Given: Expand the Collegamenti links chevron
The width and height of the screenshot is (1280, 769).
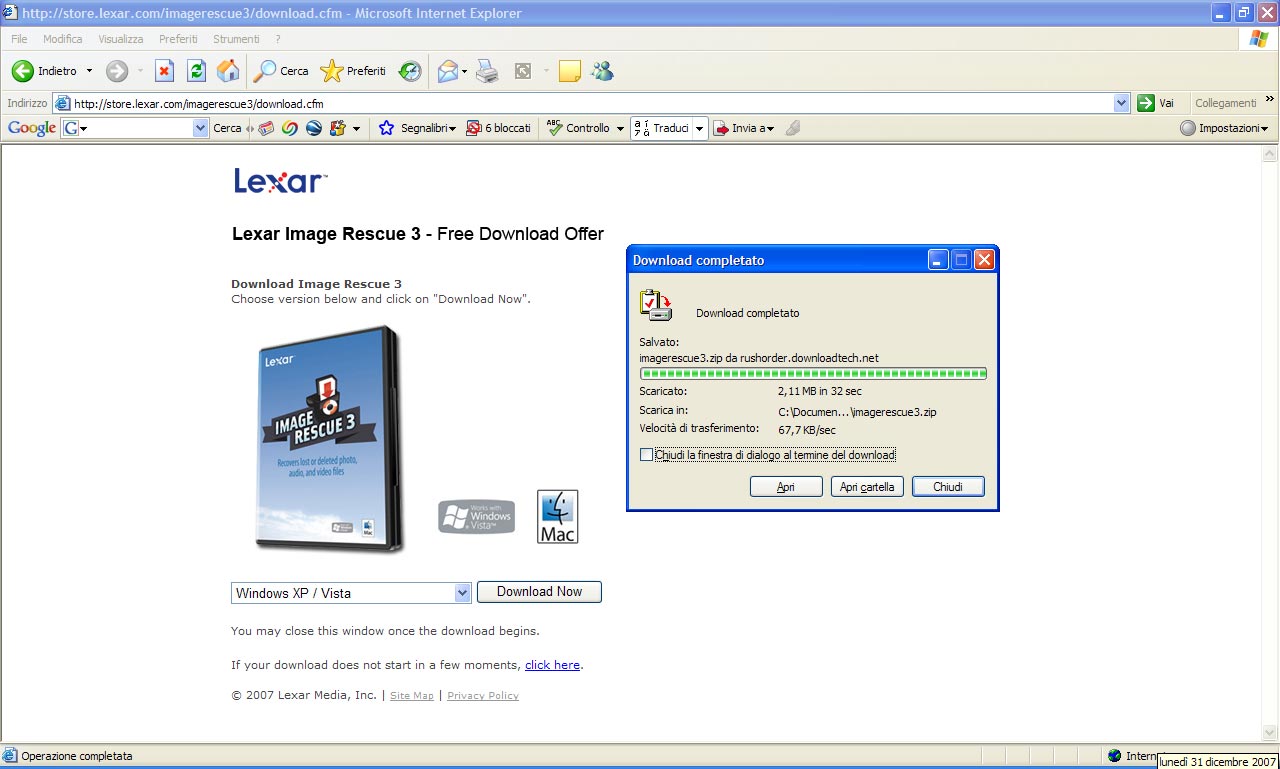Looking at the screenshot, I should click(x=1270, y=100).
